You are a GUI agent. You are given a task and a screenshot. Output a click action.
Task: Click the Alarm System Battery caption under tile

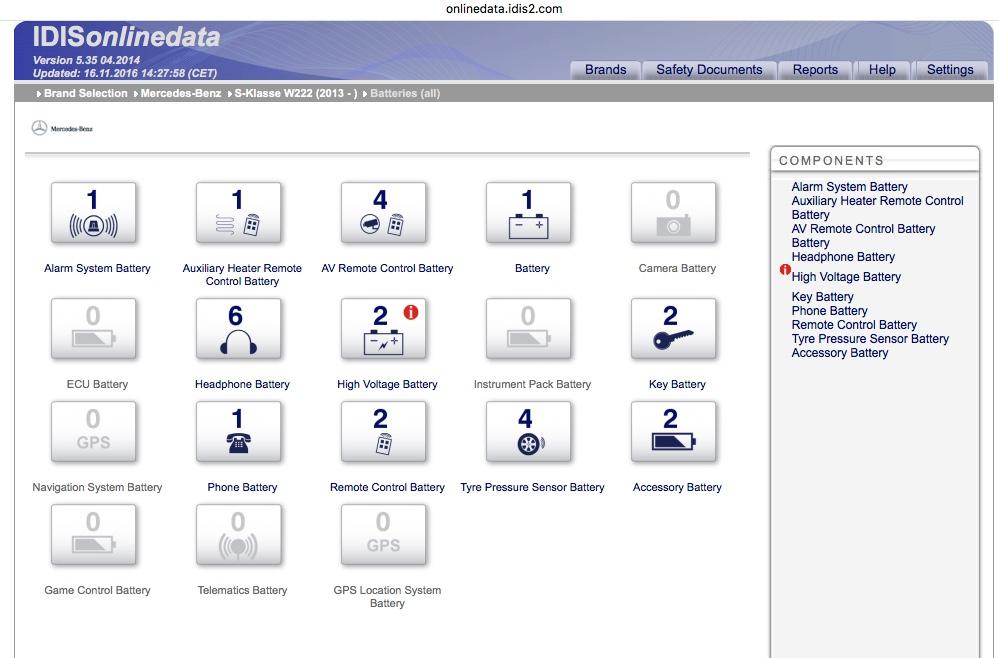(x=97, y=268)
